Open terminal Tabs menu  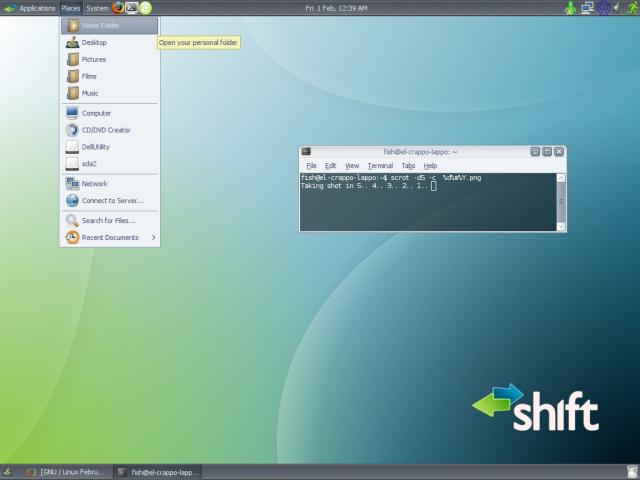408,165
